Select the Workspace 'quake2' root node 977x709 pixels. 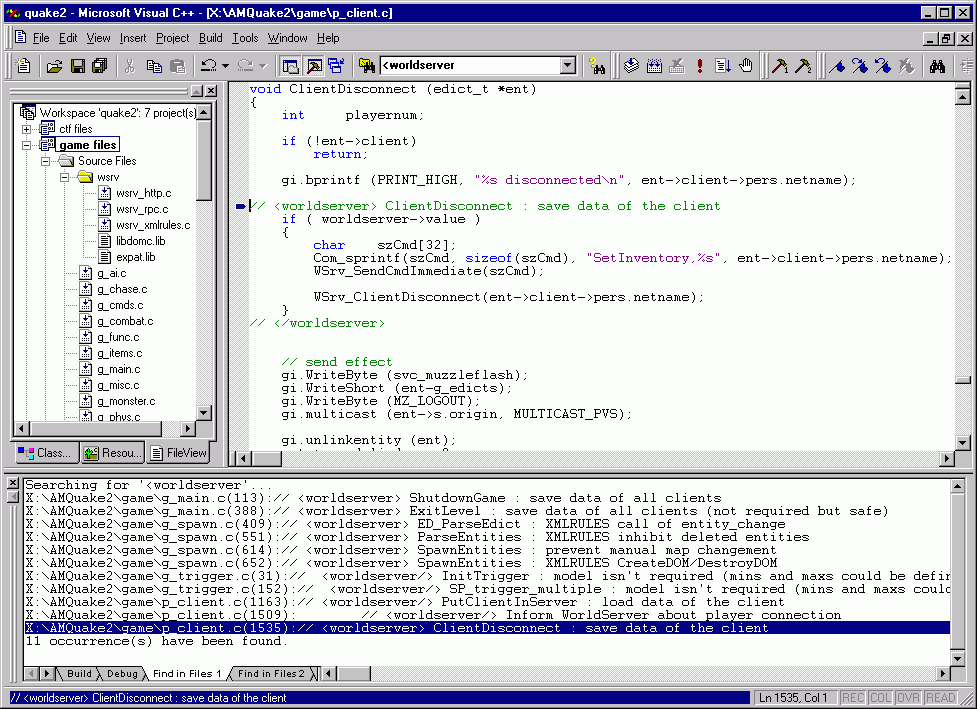click(x=118, y=113)
